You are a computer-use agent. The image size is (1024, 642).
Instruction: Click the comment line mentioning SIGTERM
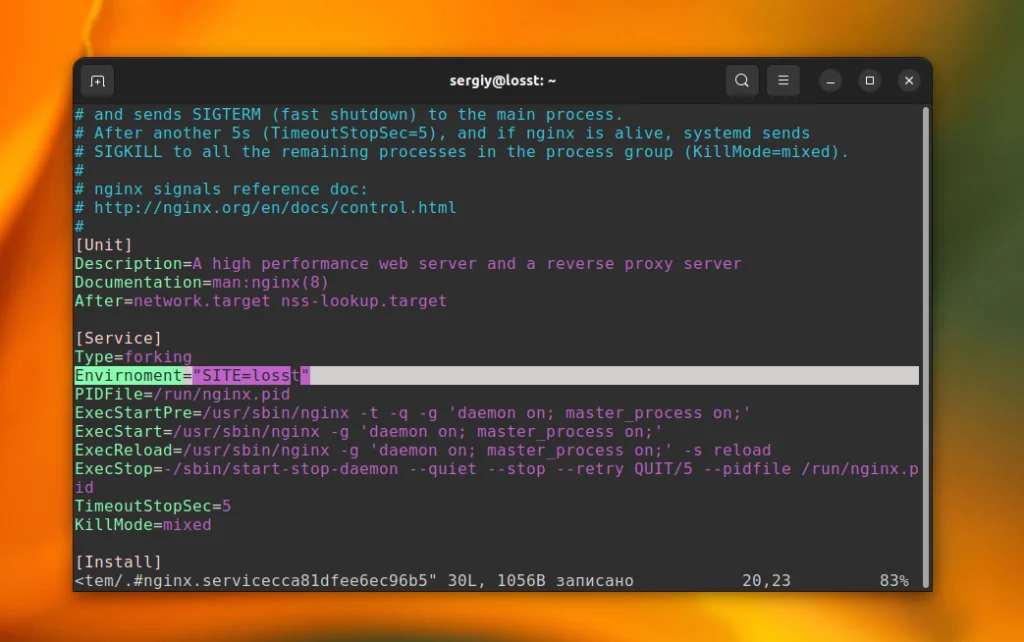click(x=349, y=115)
